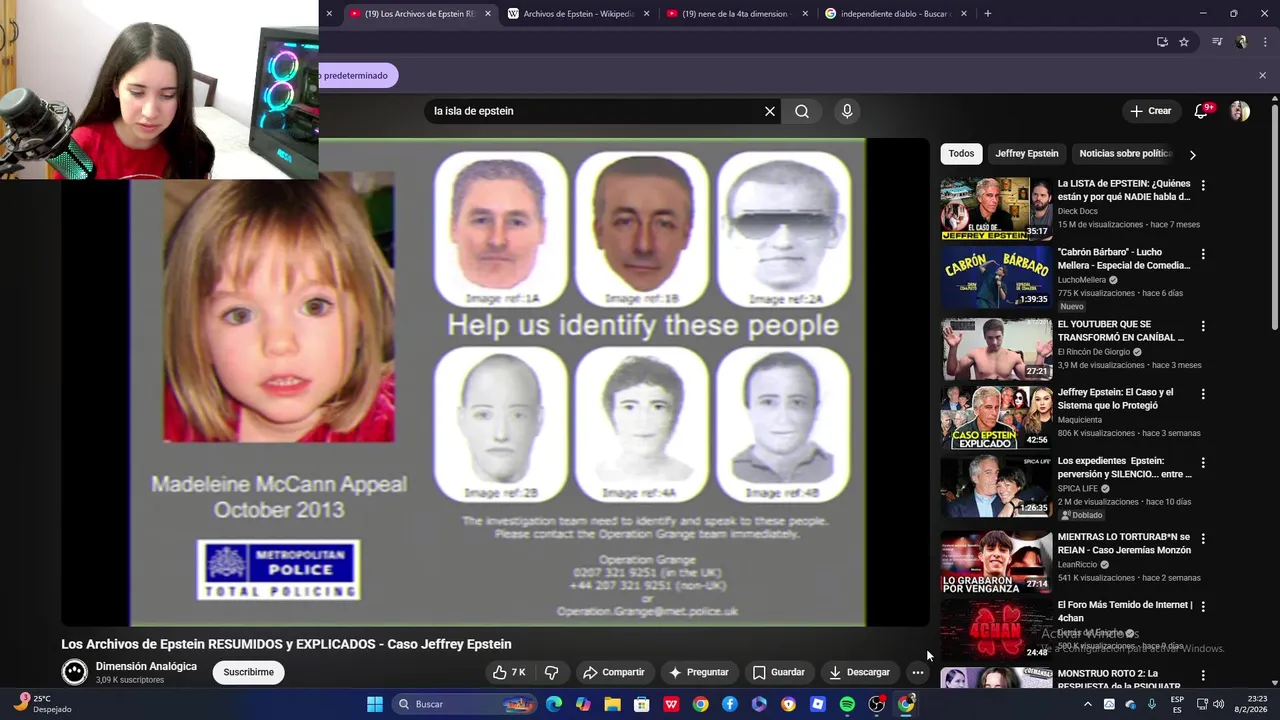Open File Explorer from taskbar
The height and width of the screenshot is (720, 1280).
click(612, 704)
